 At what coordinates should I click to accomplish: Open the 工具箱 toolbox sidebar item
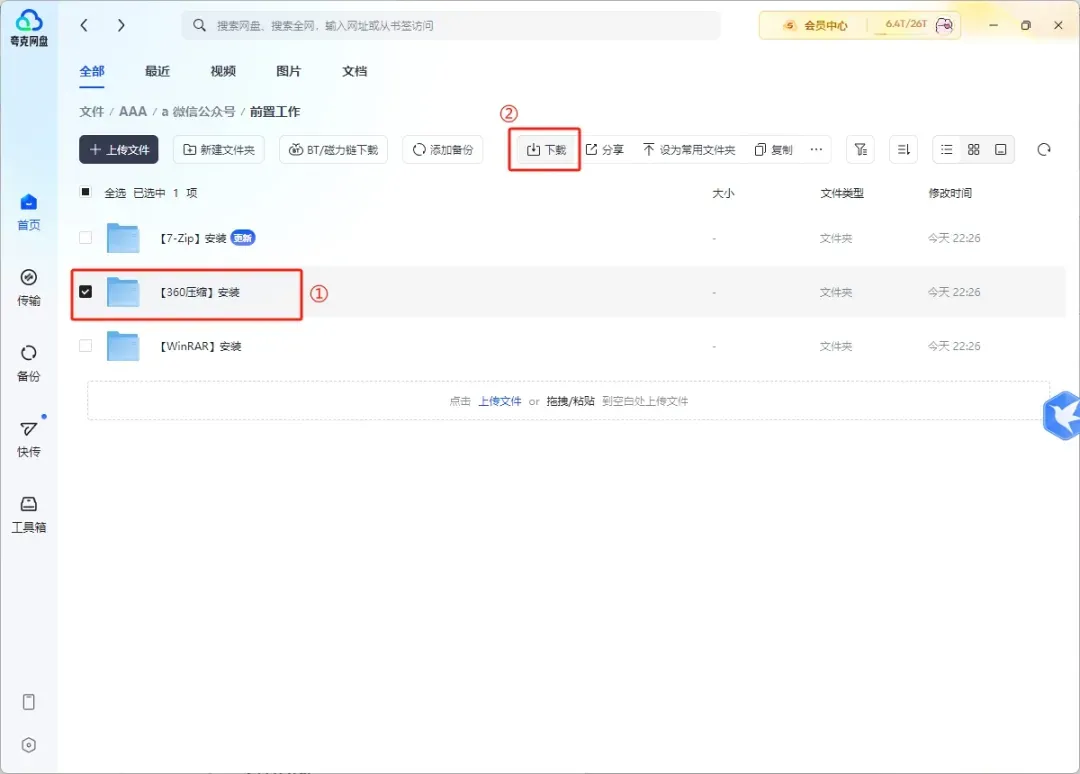(x=28, y=514)
